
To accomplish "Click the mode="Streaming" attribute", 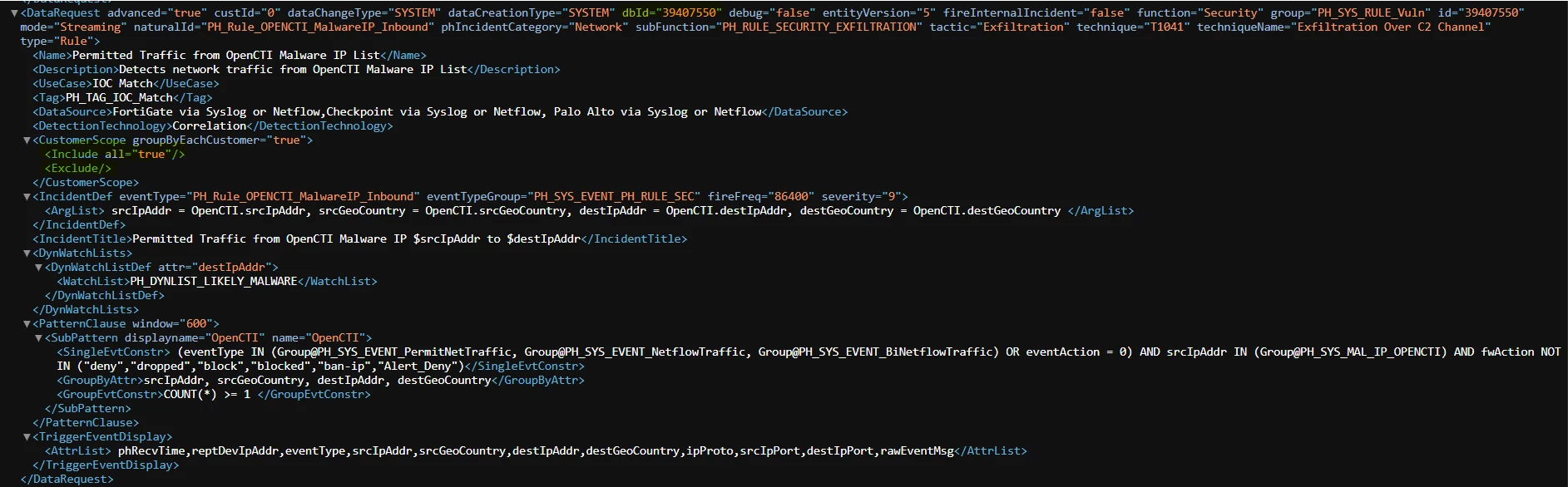I will click(73, 27).
